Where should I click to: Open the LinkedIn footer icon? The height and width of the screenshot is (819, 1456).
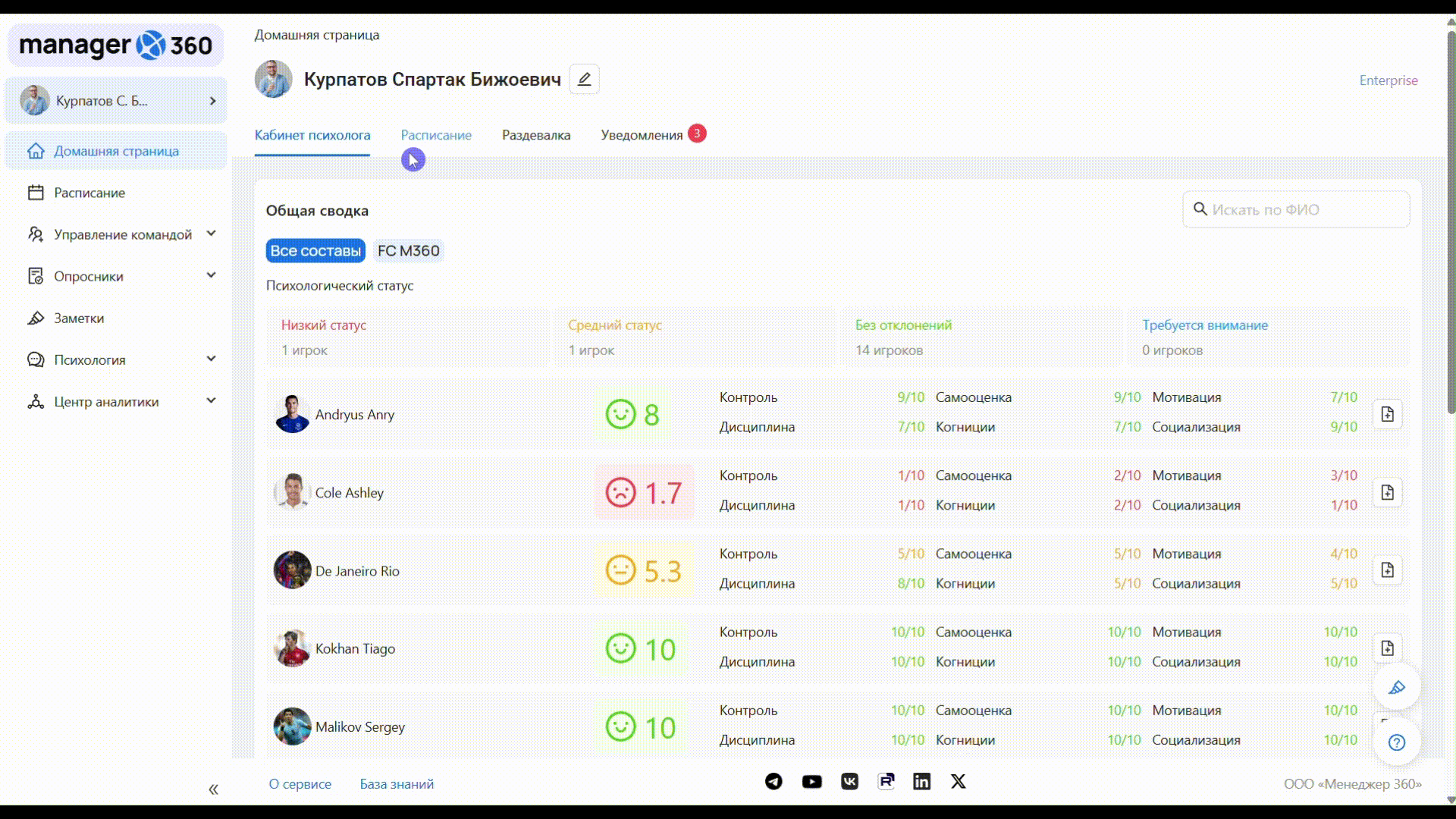coord(921,781)
